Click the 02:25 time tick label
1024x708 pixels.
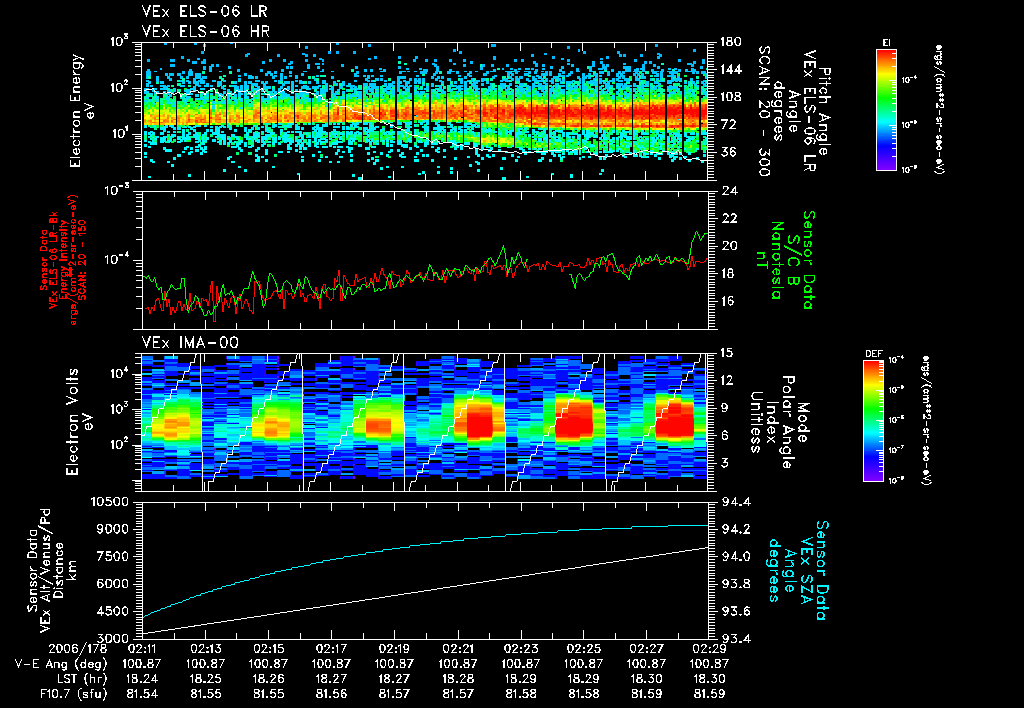click(x=584, y=649)
